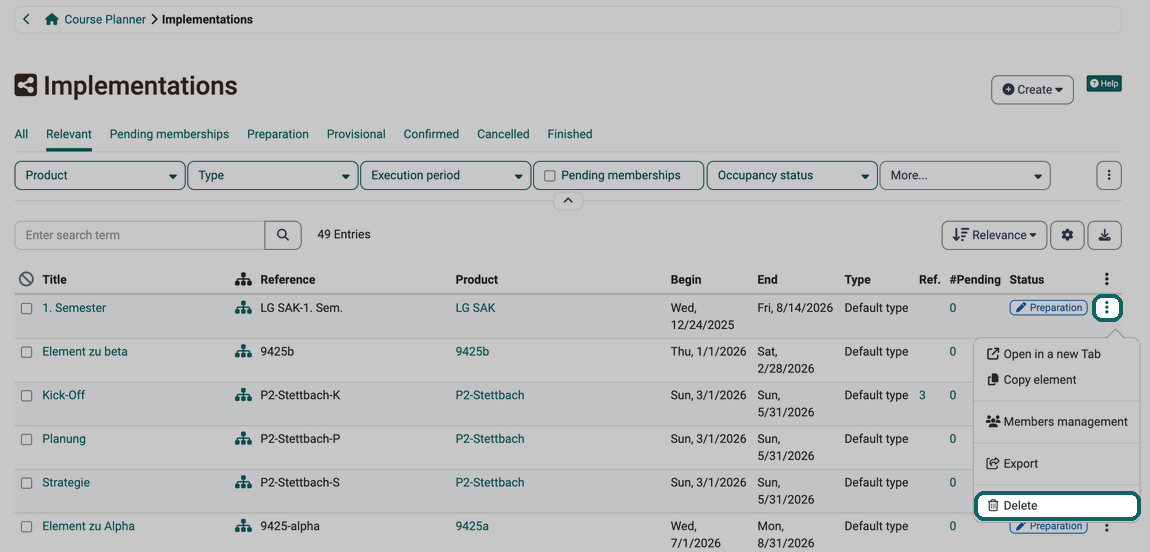1150x552 pixels.
Task: Open row actions menu for 1. Semester
Action: (1107, 309)
